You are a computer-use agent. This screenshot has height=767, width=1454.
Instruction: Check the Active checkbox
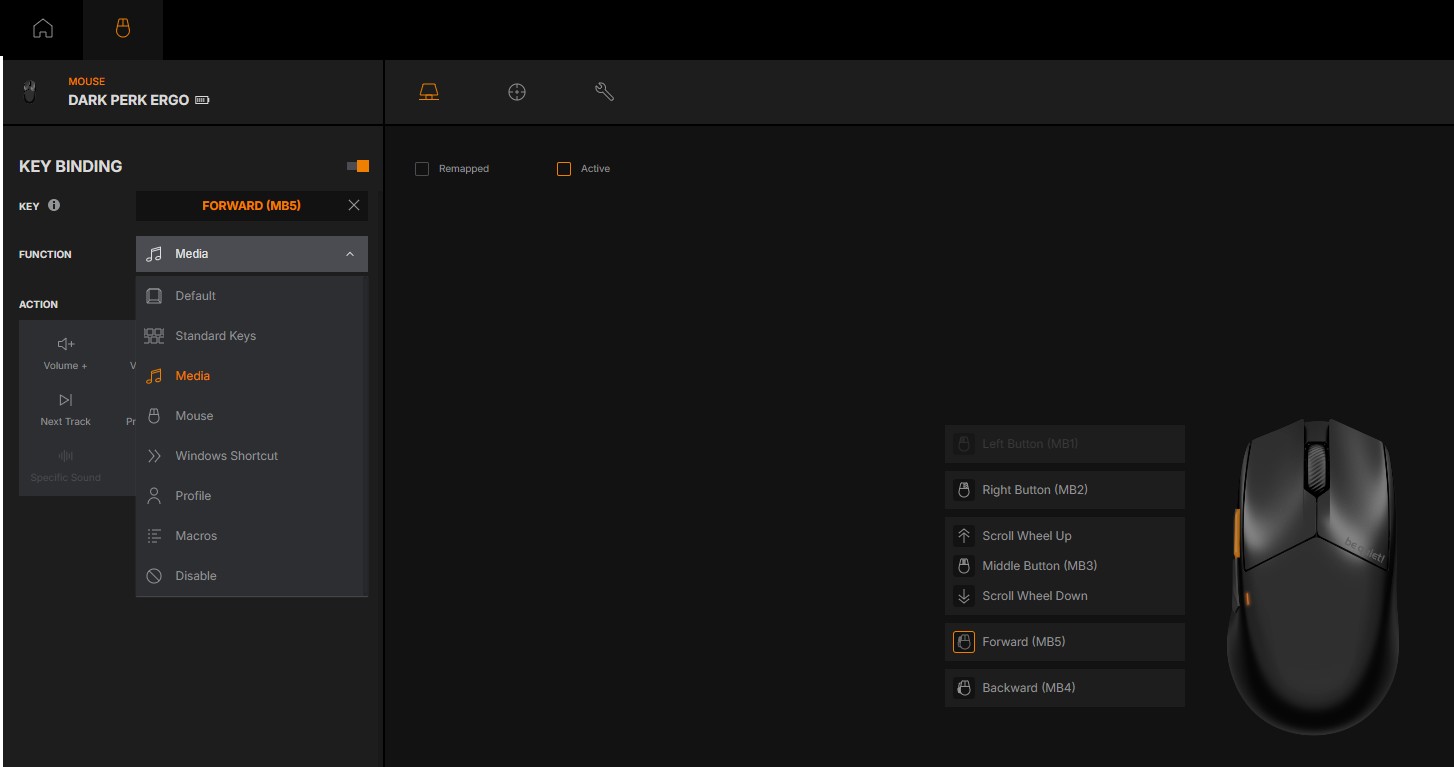coord(564,169)
